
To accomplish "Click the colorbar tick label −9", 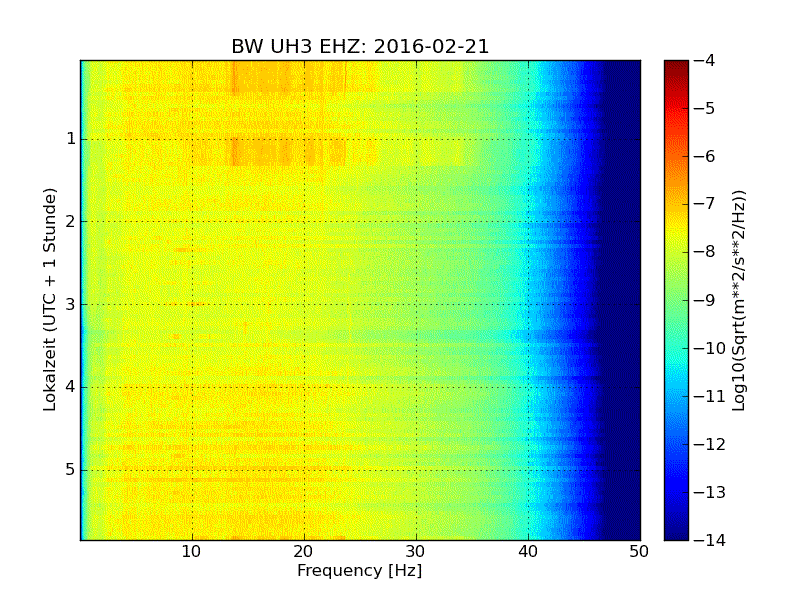I will 705,300.
